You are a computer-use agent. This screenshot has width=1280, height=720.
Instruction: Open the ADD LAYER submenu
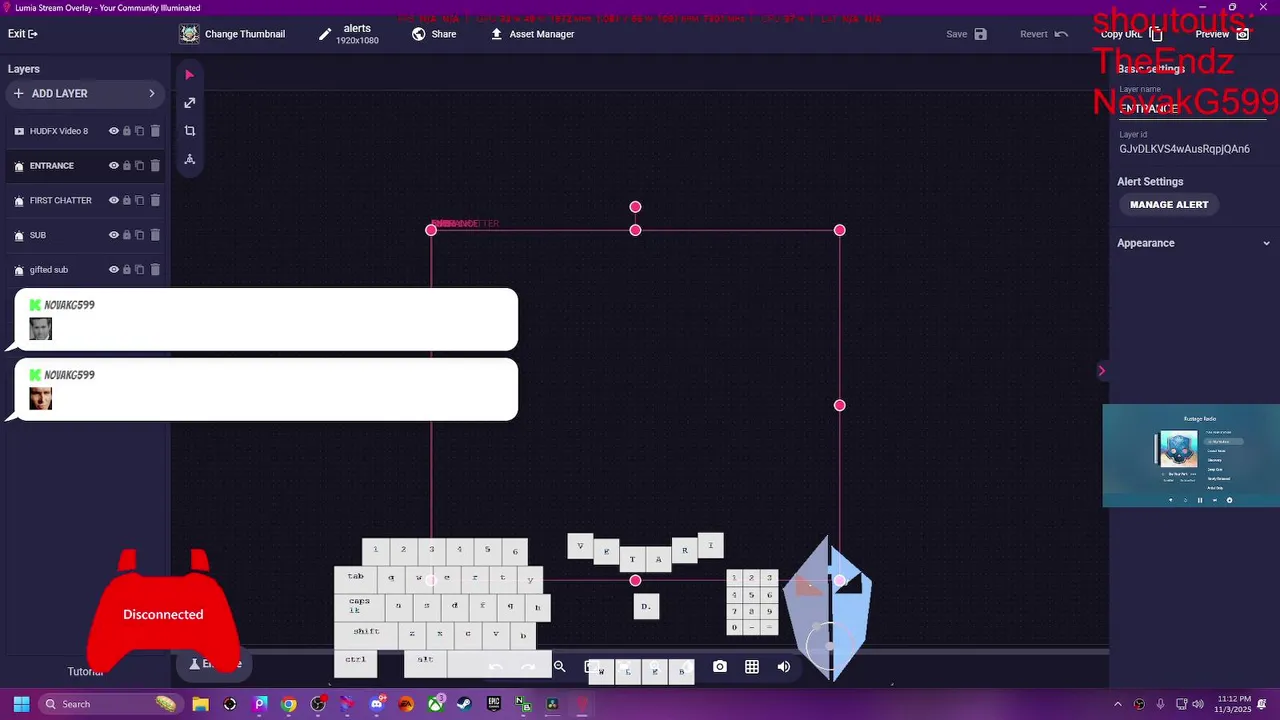(85, 93)
